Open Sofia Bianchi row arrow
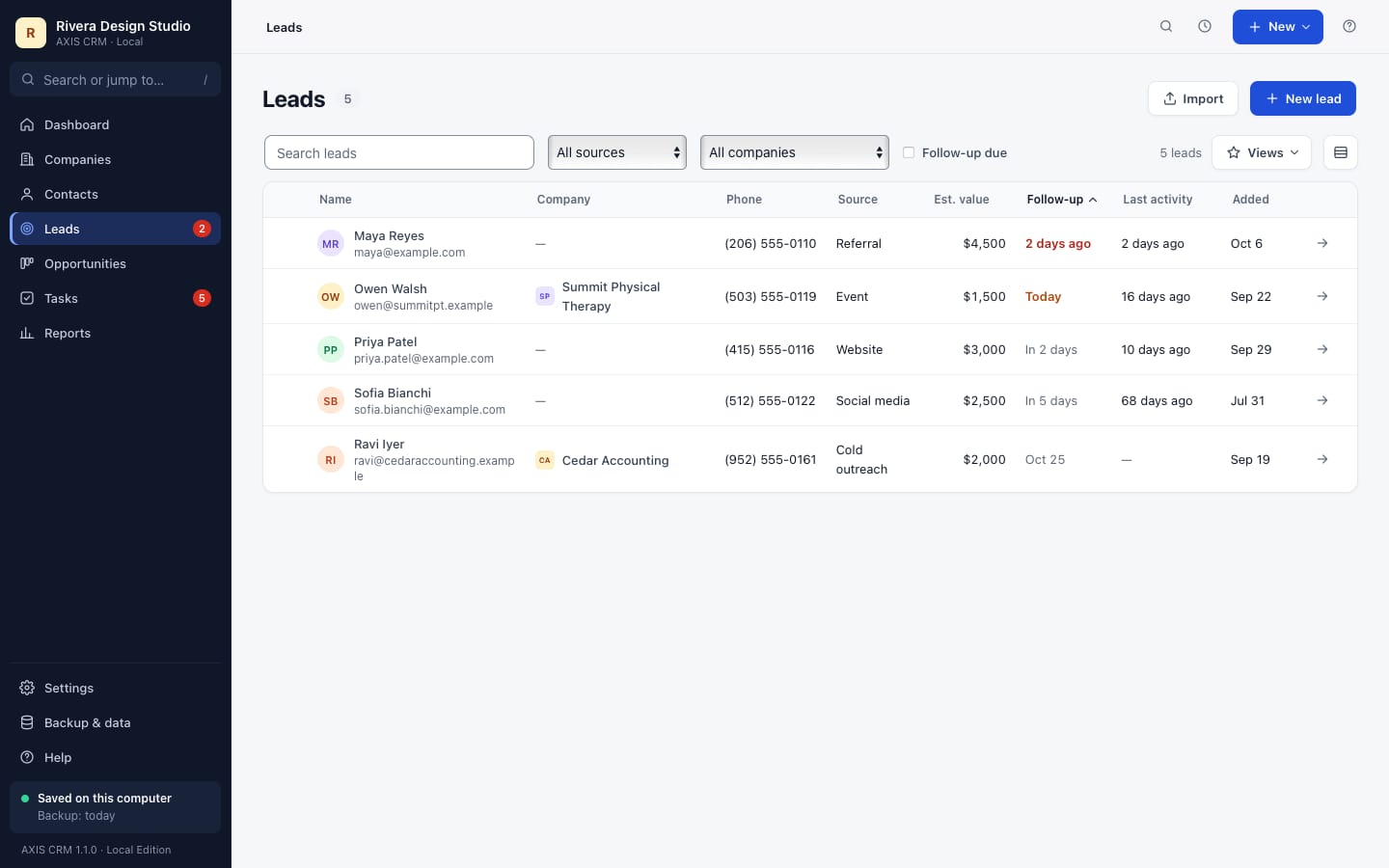 pos(1322,400)
